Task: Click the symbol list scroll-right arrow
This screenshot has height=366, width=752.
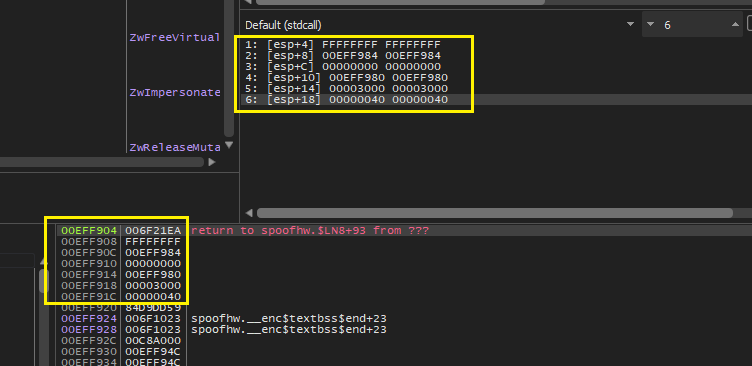Action: [x=212, y=163]
